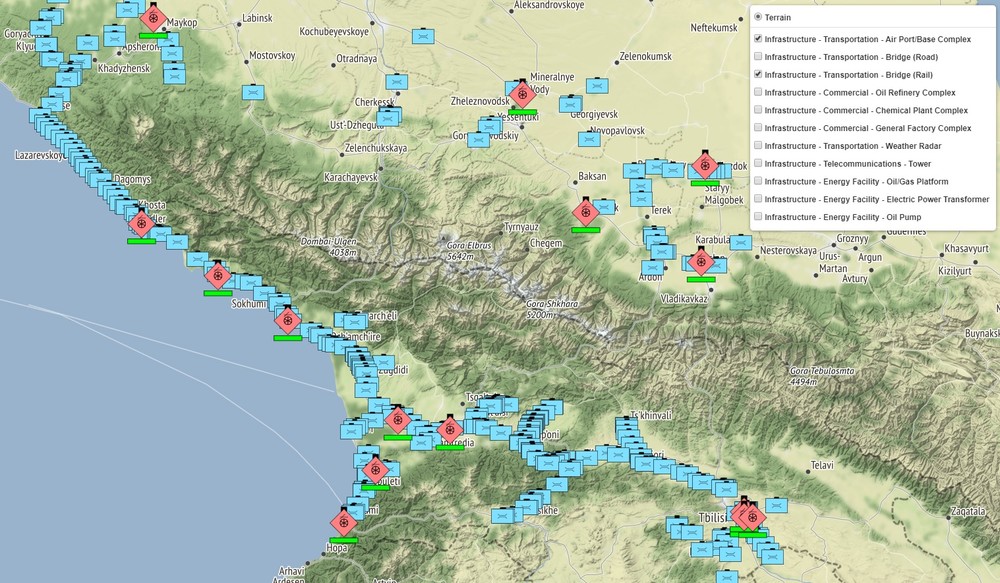Select the air base marker at Mineralnye Vody
This screenshot has height=583, width=1000.
point(522,95)
